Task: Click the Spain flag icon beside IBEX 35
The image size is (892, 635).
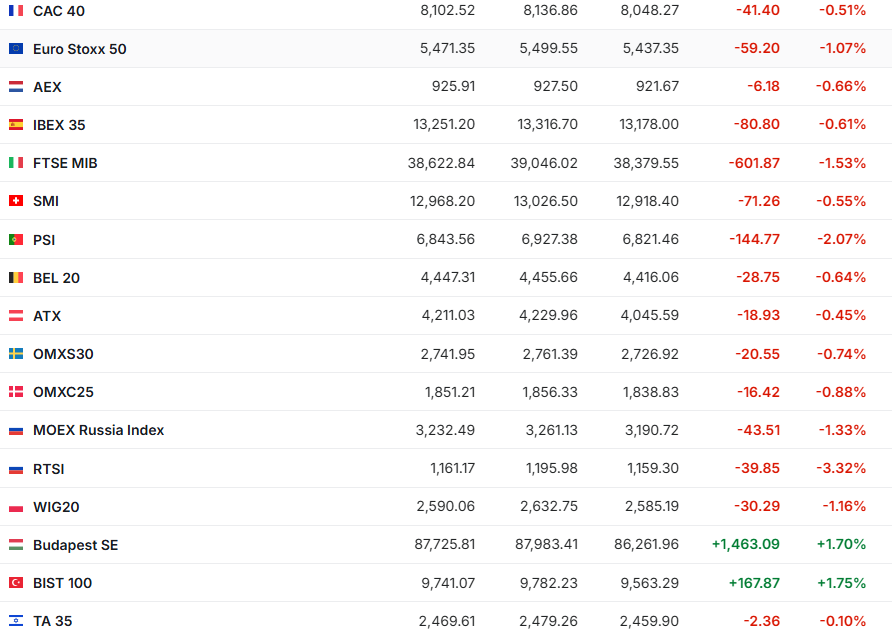Action: pos(16,125)
